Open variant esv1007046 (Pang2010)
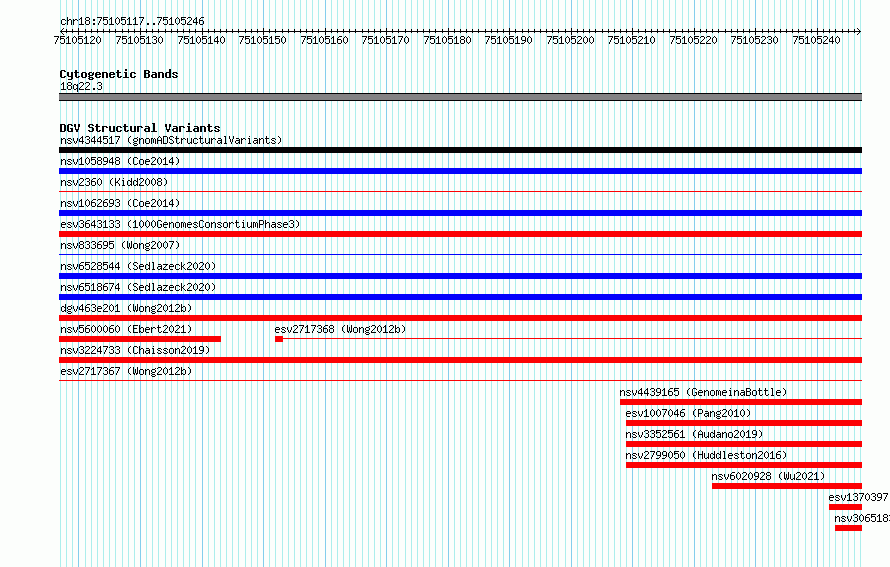Image resolution: width=890 pixels, height=567 pixels. (x=688, y=413)
